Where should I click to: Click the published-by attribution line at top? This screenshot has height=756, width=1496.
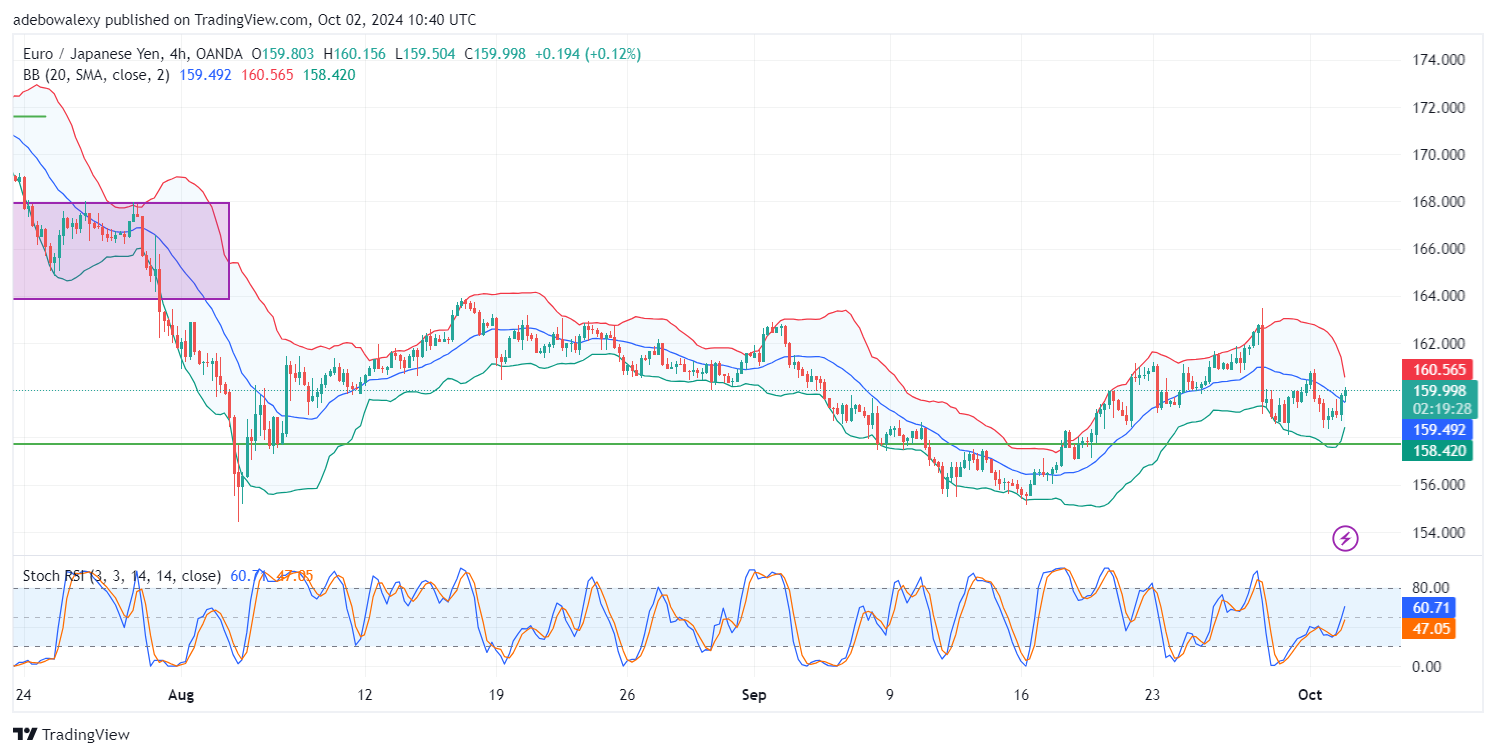point(244,19)
